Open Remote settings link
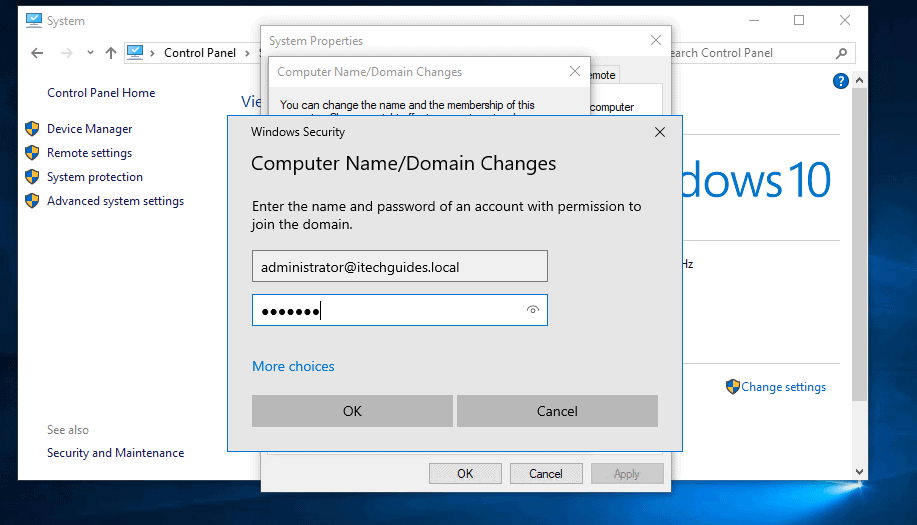 pos(89,153)
